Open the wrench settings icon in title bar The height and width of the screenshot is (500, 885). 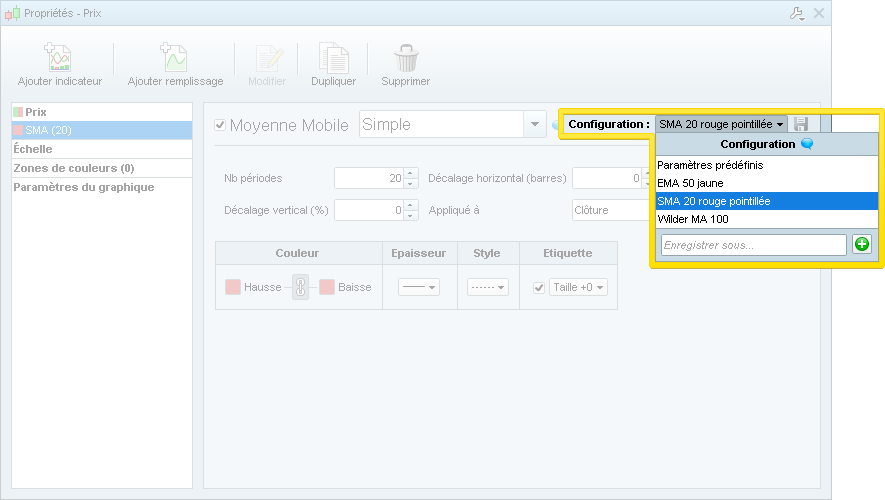click(796, 14)
